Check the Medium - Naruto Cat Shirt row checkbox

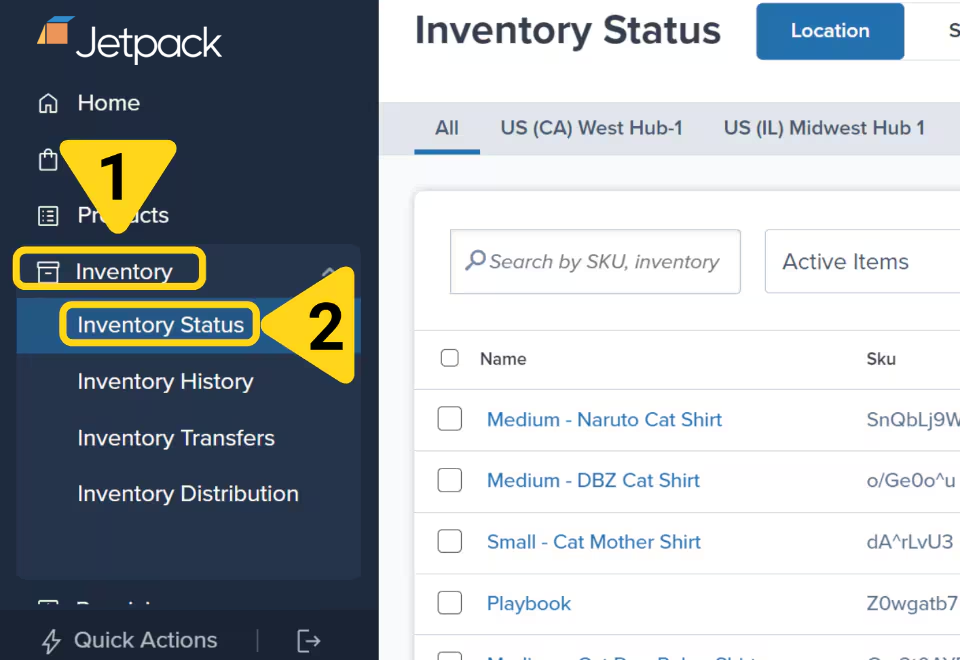(449, 420)
